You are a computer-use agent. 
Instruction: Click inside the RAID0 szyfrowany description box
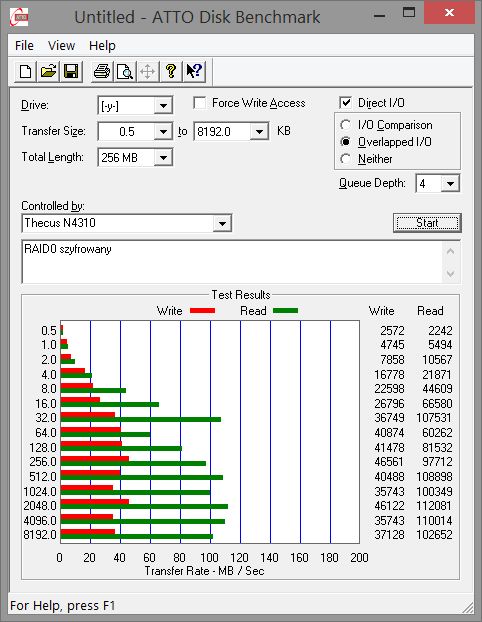[232, 262]
